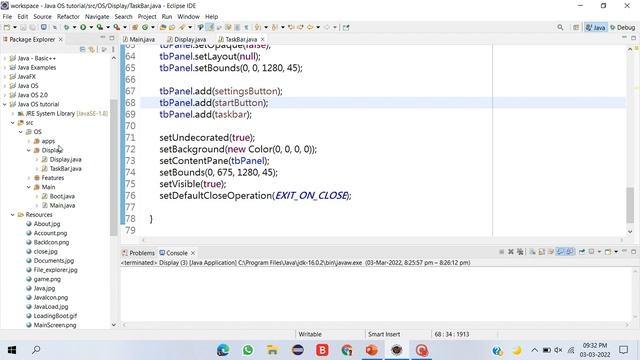
Task: Toggle Link with Editor in Package Explorer
Action: pyautogui.click(x=92, y=49)
